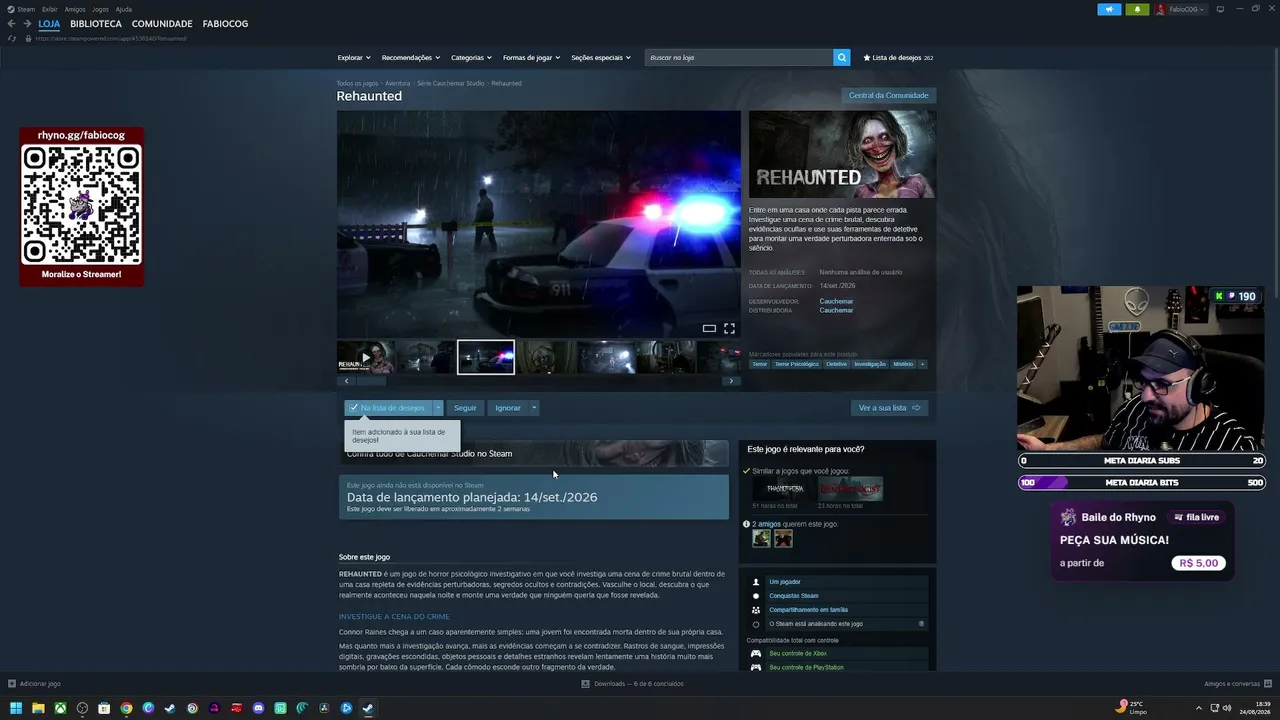Click the plus button to add a tag

922,364
